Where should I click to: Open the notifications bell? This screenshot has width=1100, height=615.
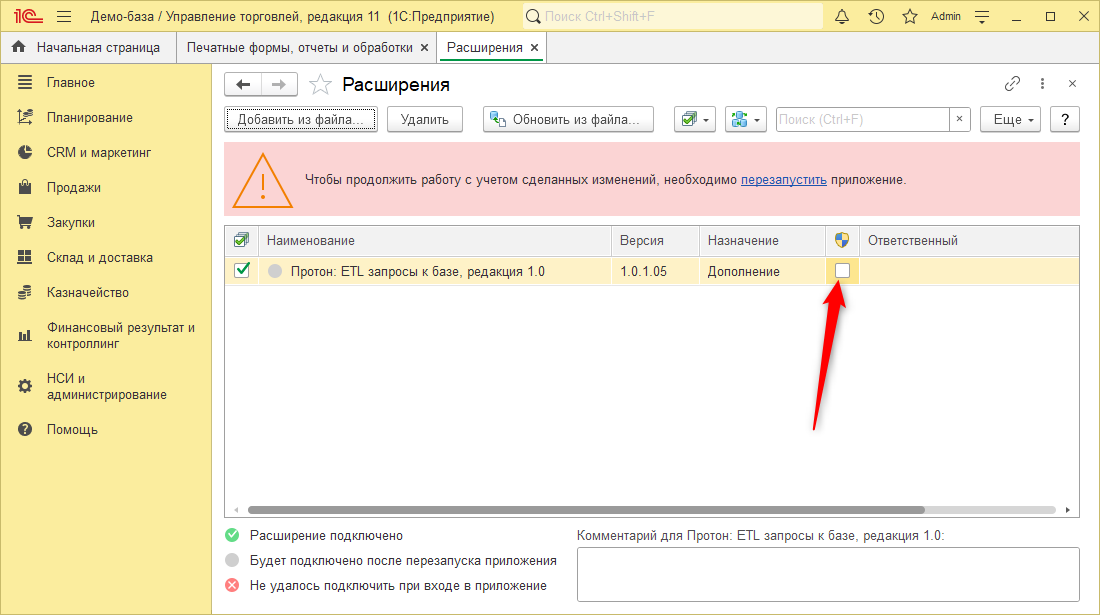click(842, 16)
